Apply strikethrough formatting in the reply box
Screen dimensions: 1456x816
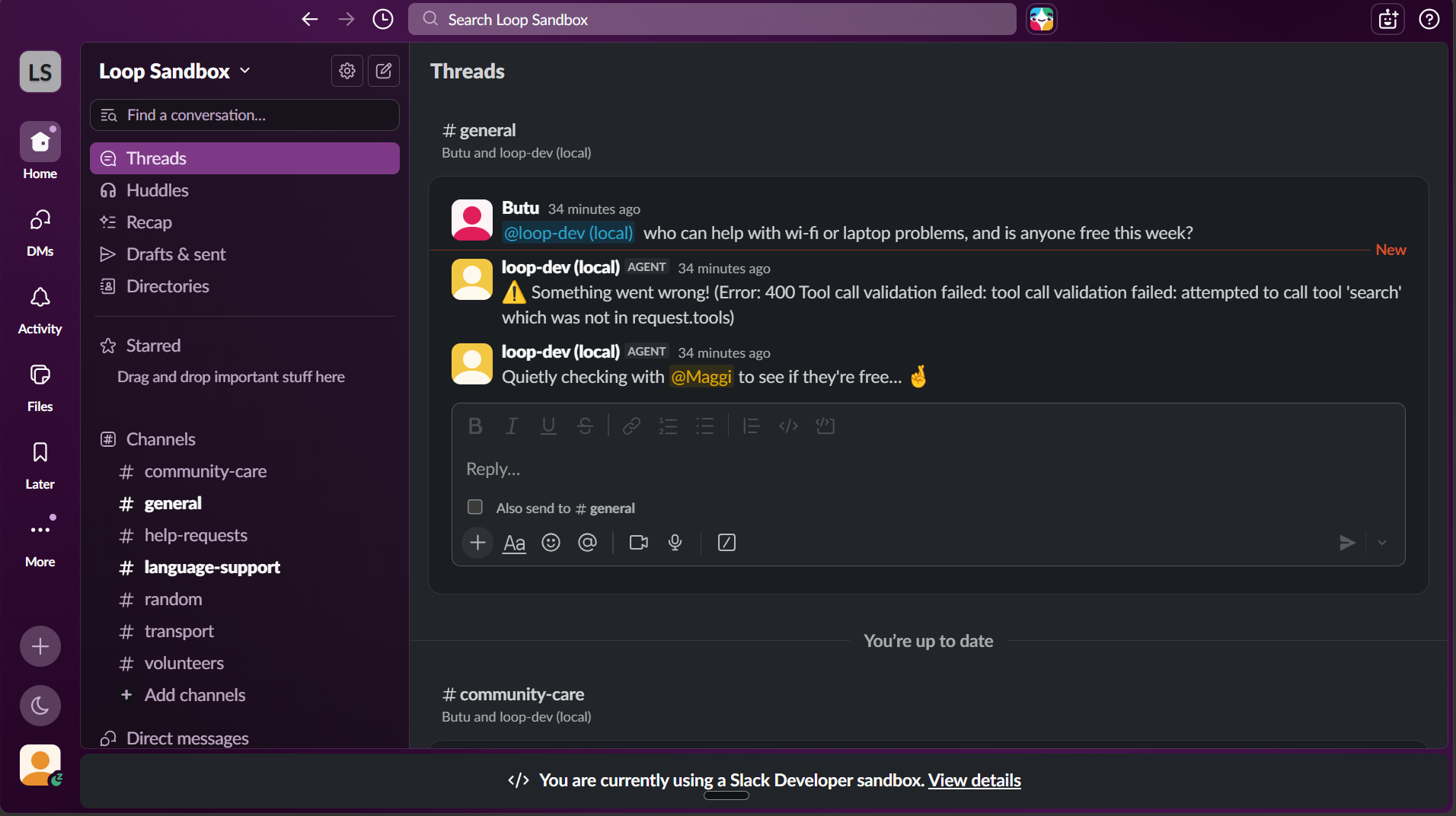585,426
